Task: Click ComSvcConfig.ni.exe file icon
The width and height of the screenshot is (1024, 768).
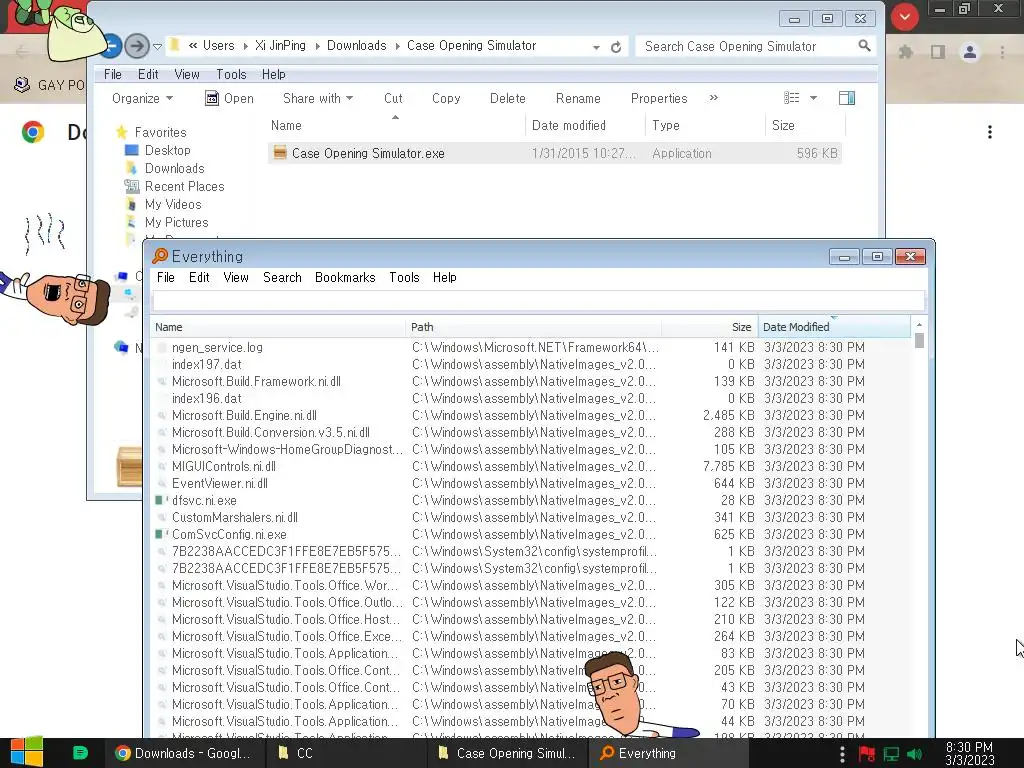Action: click(x=161, y=534)
